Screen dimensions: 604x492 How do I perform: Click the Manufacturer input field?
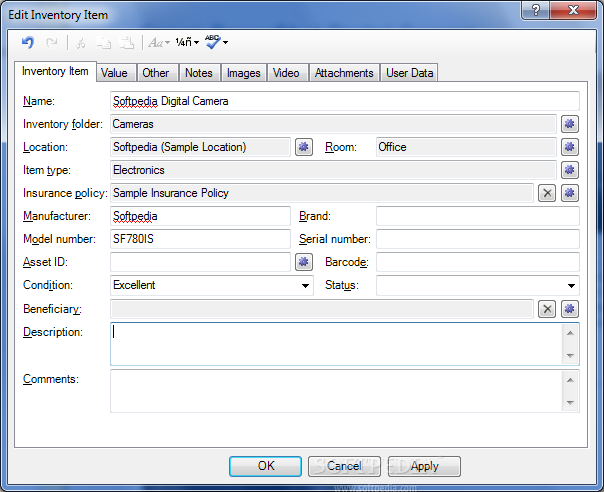click(x=200, y=216)
